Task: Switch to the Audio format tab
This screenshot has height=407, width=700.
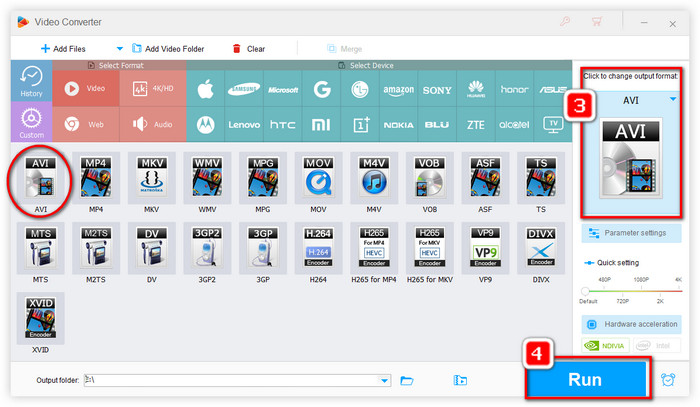Action: pos(153,125)
